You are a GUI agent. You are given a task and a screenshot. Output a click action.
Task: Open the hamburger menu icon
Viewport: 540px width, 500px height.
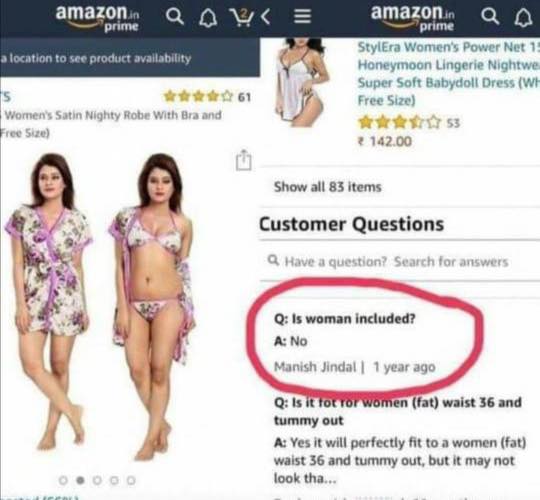pyautogui.click(x=302, y=17)
